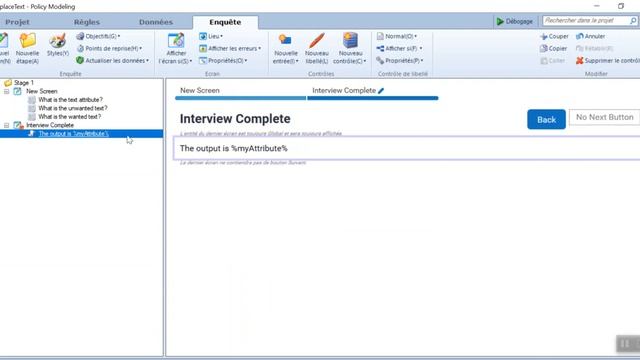640x360 pixels.
Task: Select 'The output is %myAttribute%' tree item
Action: 73,133
